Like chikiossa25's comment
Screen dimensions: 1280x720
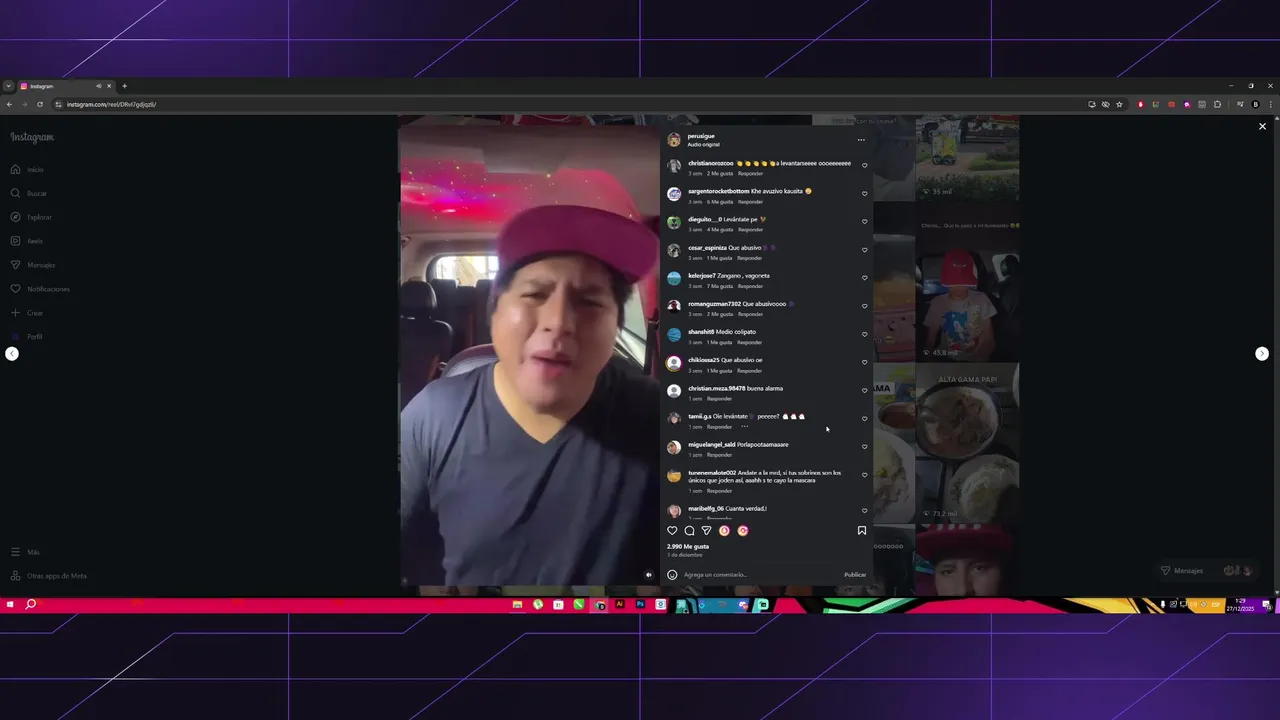(x=865, y=362)
